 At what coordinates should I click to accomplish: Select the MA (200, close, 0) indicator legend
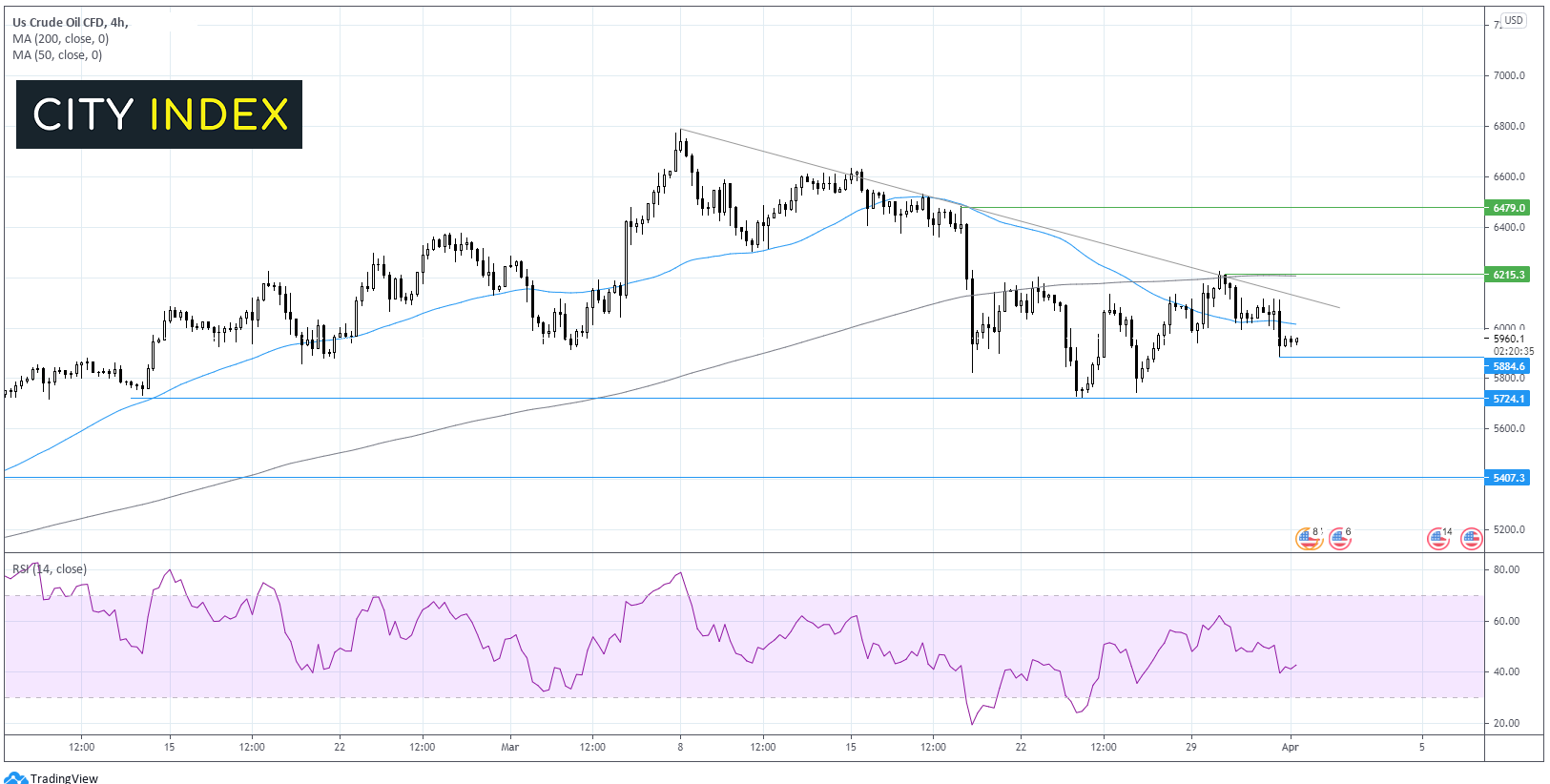(61, 39)
